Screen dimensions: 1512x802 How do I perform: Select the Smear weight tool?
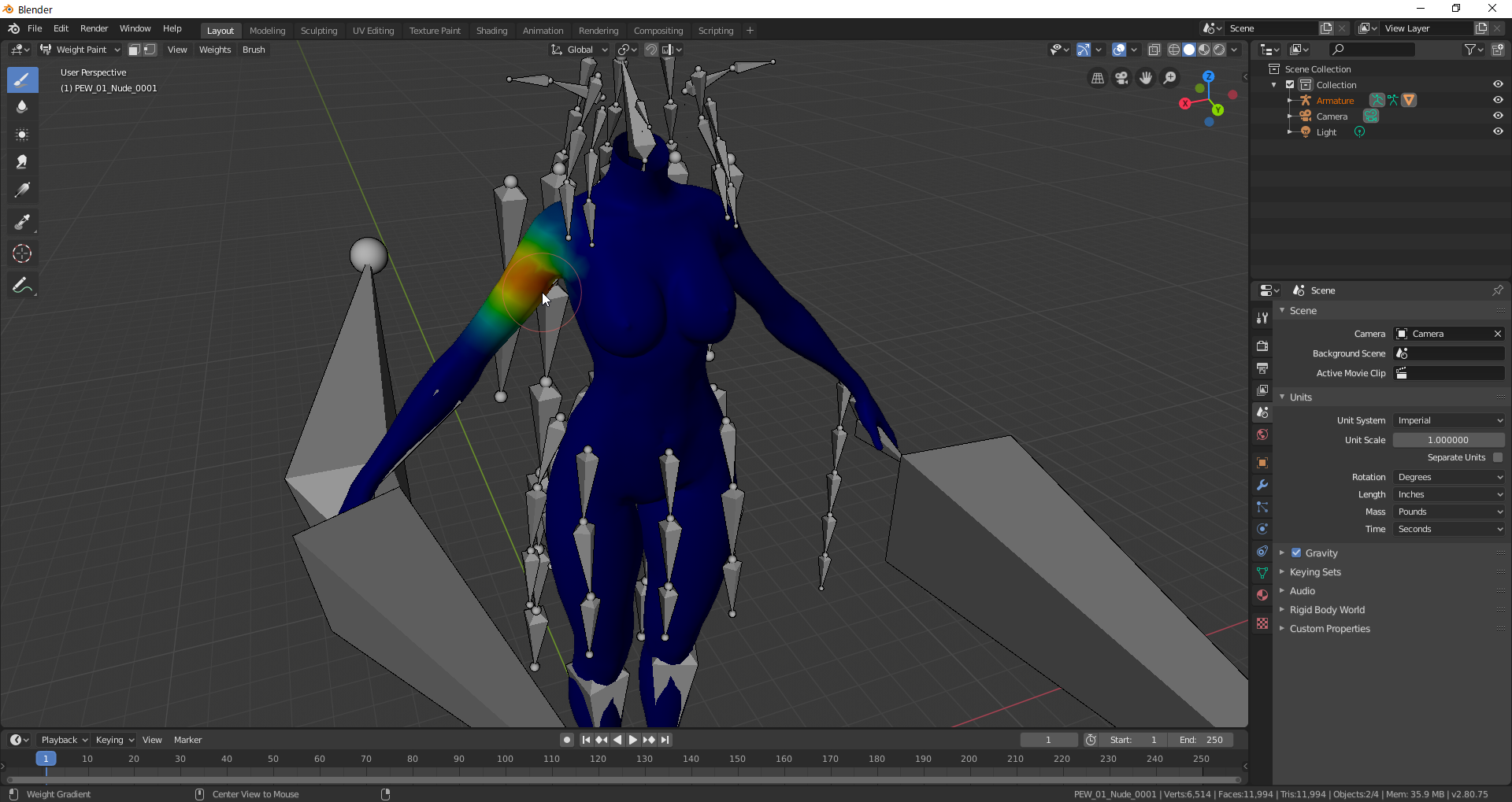pos(22,162)
